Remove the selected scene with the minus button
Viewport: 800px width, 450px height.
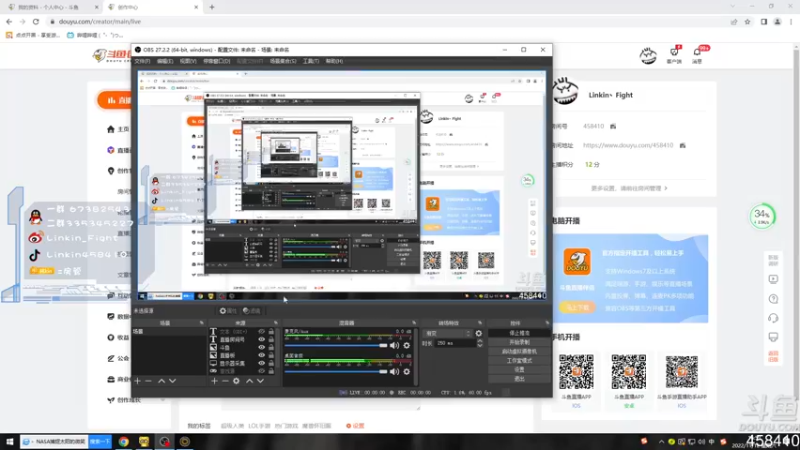pos(148,381)
